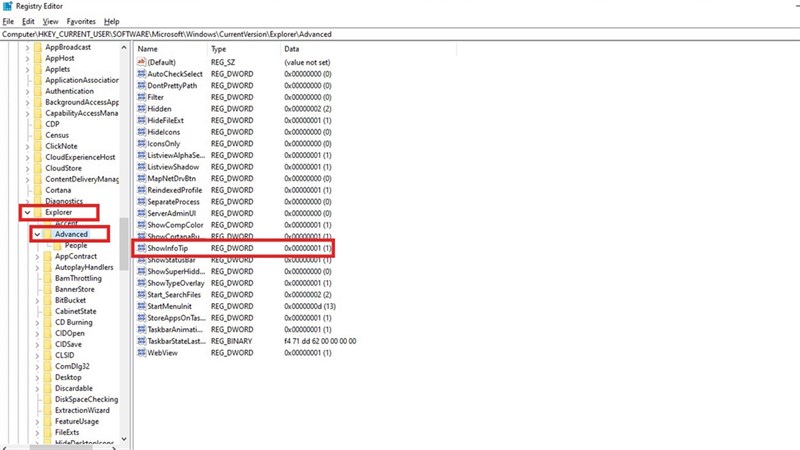The image size is (800, 450).
Task: Select the DiskSpaceChecking key
Action: 86,399
